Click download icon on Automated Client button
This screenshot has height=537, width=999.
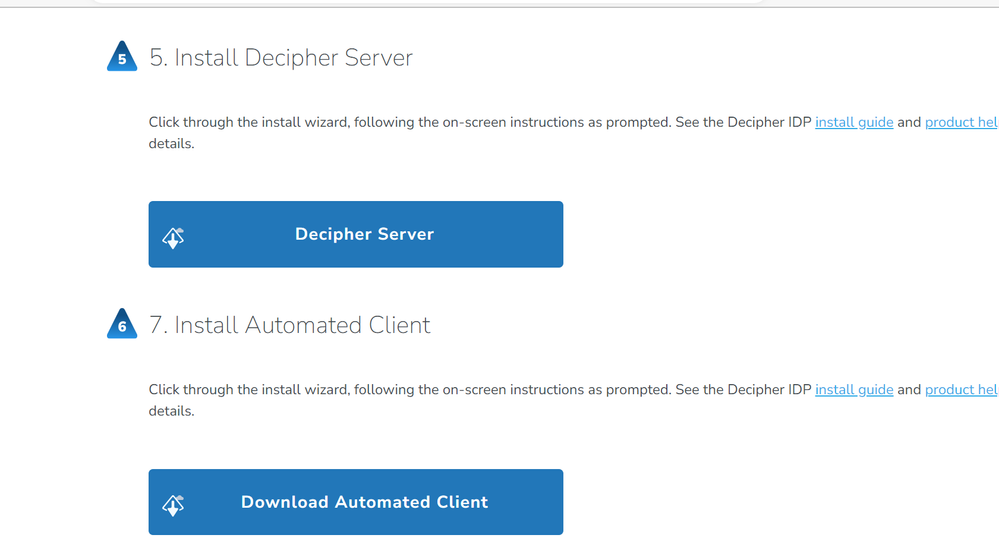point(173,505)
